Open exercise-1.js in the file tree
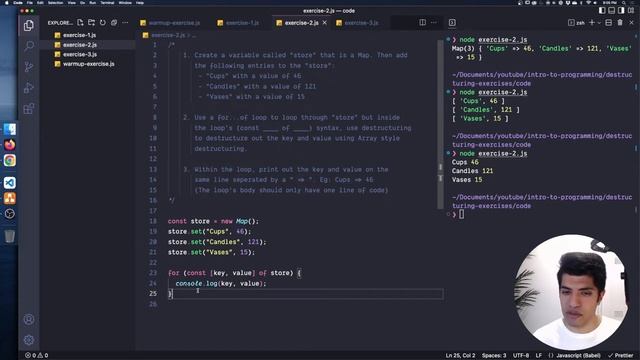The image size is (640, 360). point(79,35)
